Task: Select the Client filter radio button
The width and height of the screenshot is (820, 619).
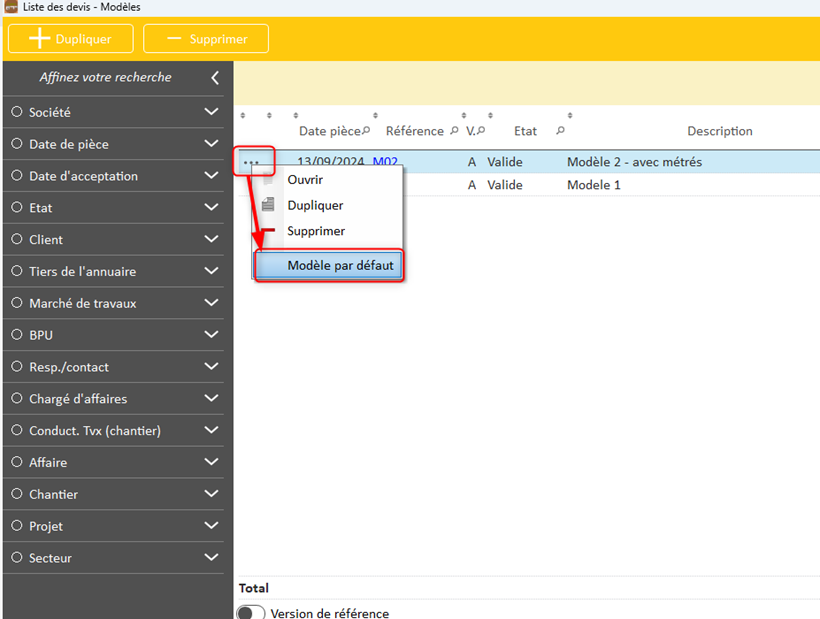Action: (x=17, y=239)
